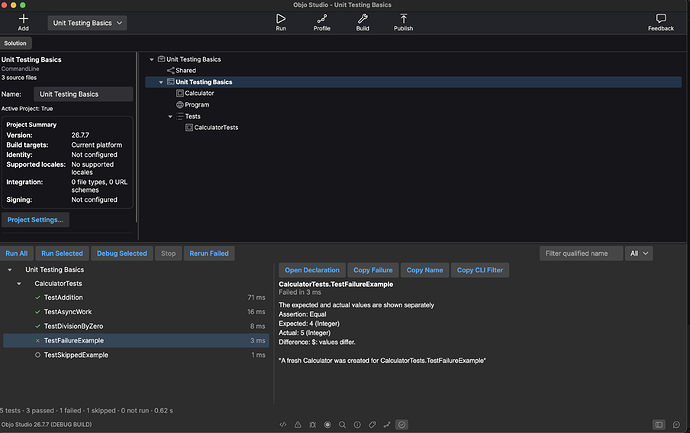Click Copy Name button
This screenshot has height=433, width=690.
(x=425, y=270)
